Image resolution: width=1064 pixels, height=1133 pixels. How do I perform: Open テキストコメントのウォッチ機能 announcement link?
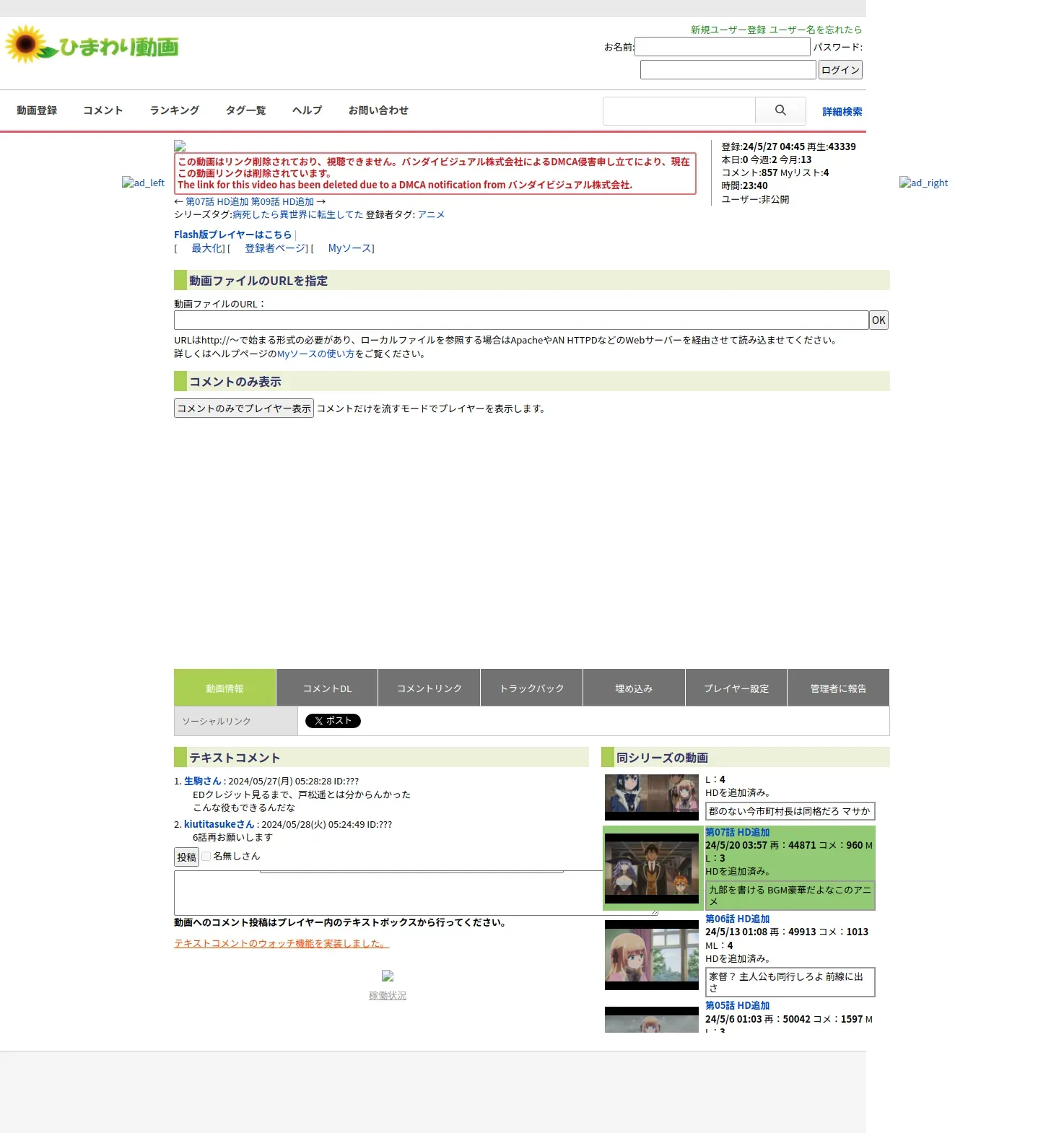click(282, 943)
